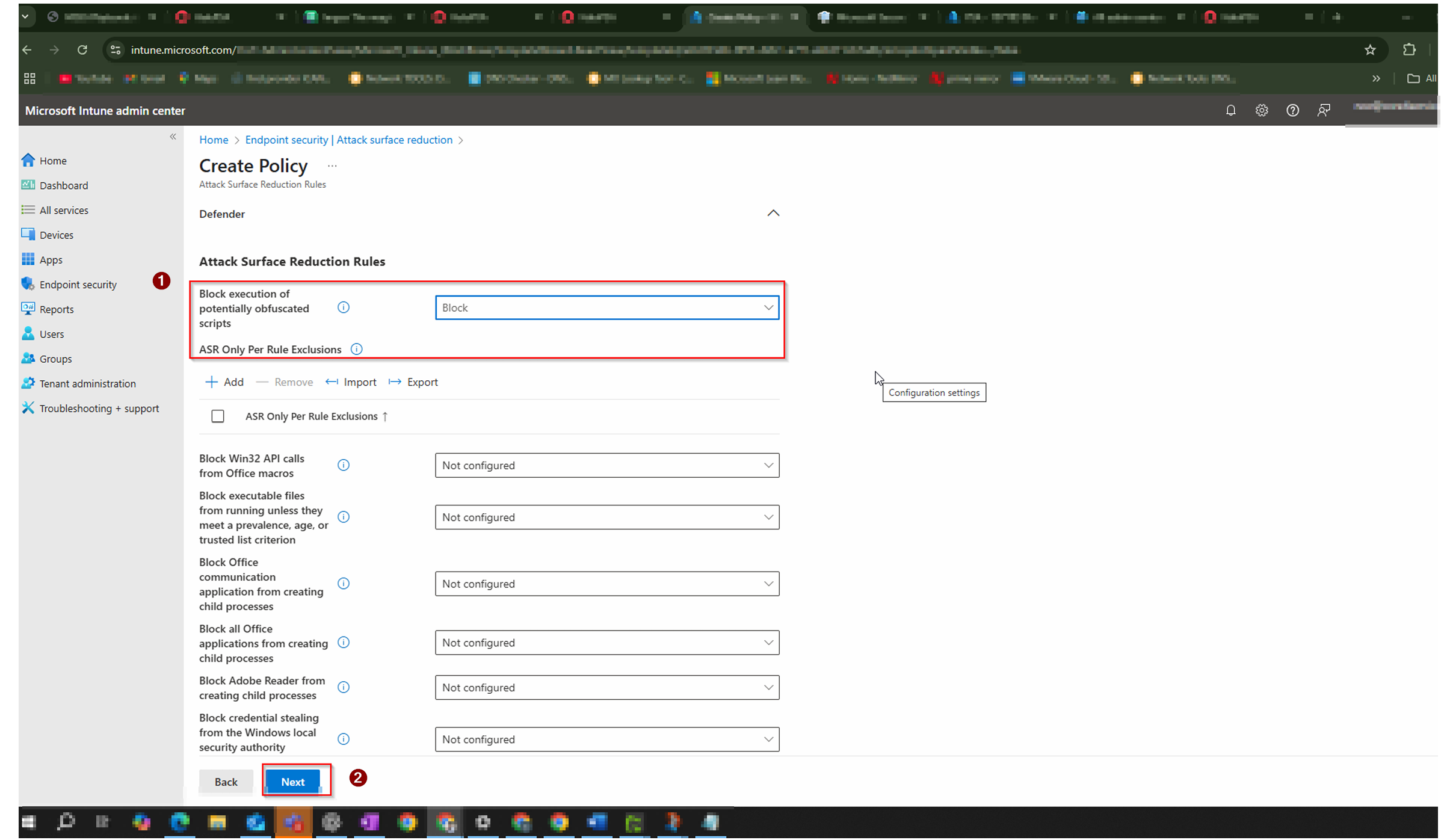Bookmark this page with the star icon
This screenshot has width=1444, height=840.
1370,50
